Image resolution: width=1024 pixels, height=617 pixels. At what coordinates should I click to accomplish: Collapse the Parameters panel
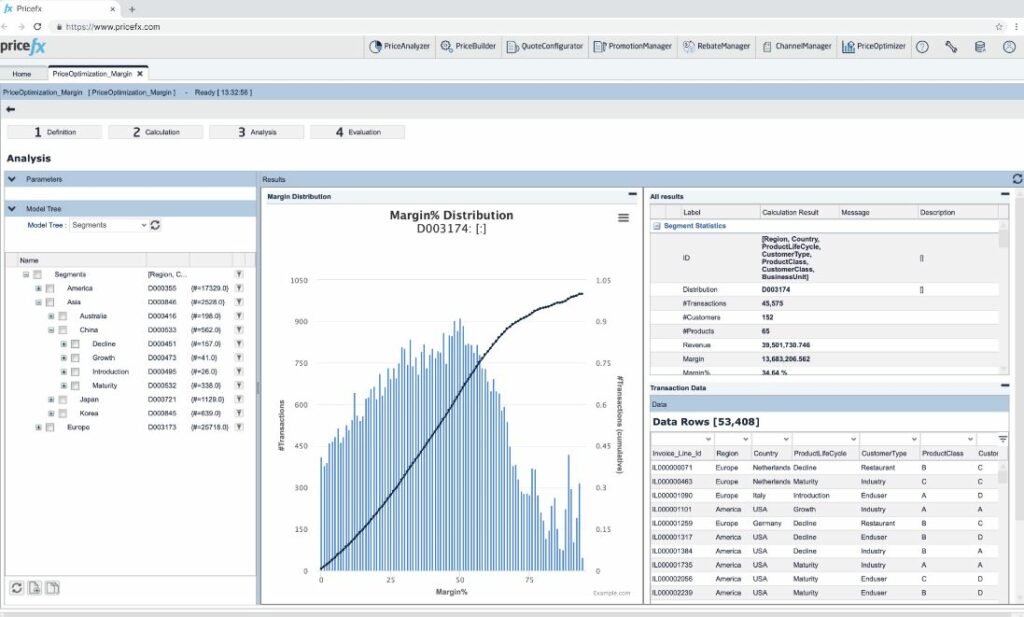point(12,179)
